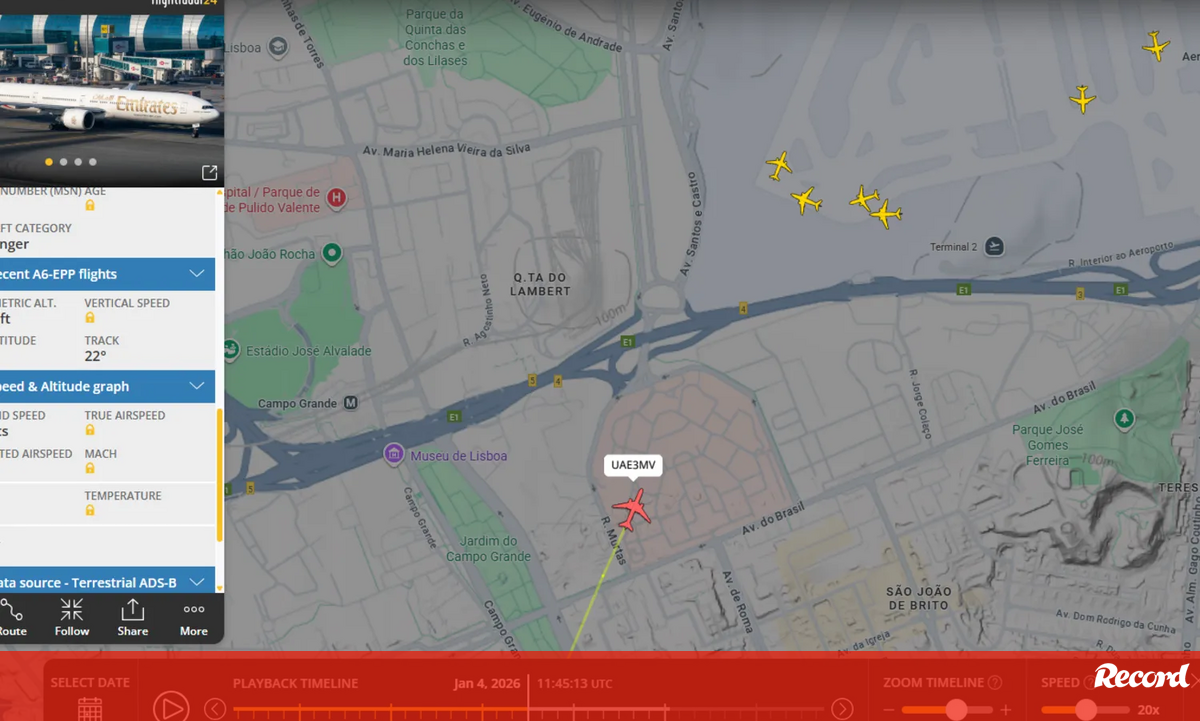Viewport: 1200px width, 721px height.
Task: Click the UAE3MV callsign label
Action: click(632, 465)
